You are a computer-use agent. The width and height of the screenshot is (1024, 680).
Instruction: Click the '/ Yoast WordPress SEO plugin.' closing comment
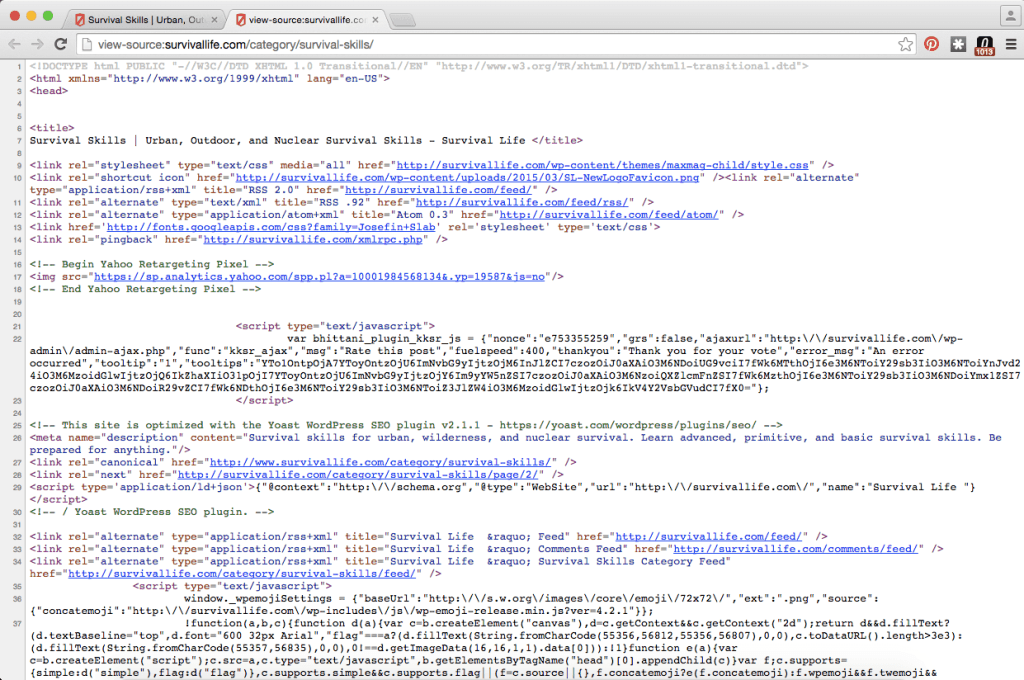pyautogui.click(x=152, y=512)
